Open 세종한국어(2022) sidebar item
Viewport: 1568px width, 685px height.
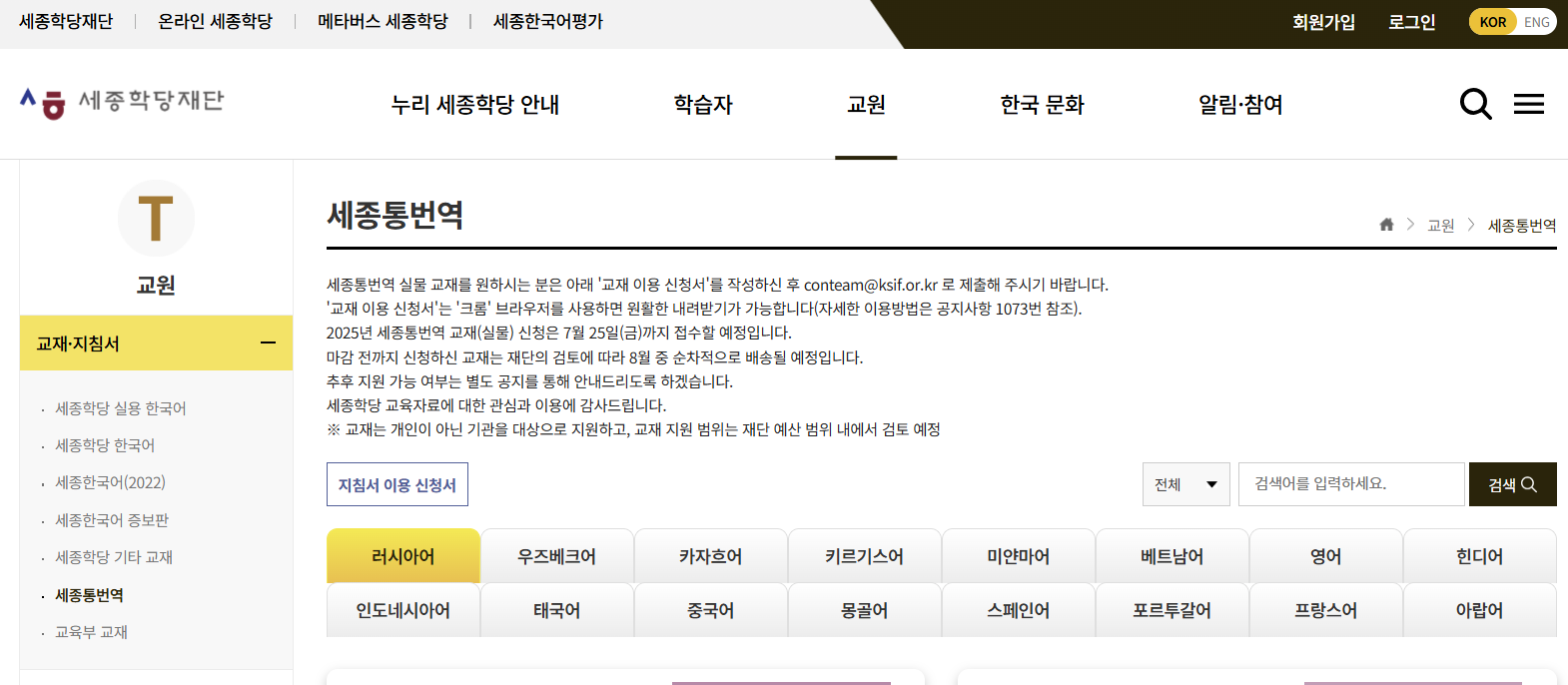coord(110,482)
